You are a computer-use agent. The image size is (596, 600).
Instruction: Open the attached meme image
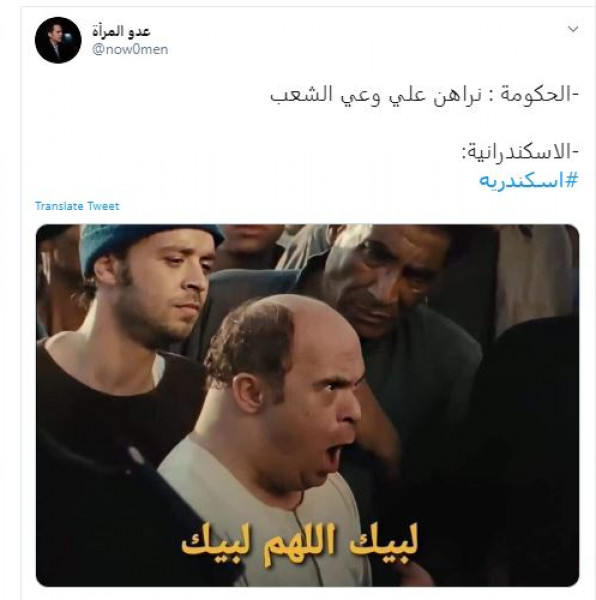[308, 405]
